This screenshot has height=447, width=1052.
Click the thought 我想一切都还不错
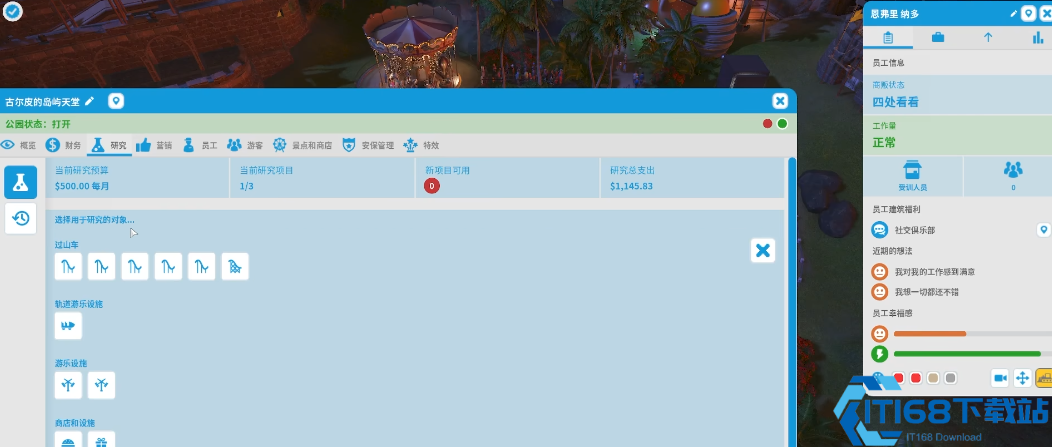[x=927, y=293]
